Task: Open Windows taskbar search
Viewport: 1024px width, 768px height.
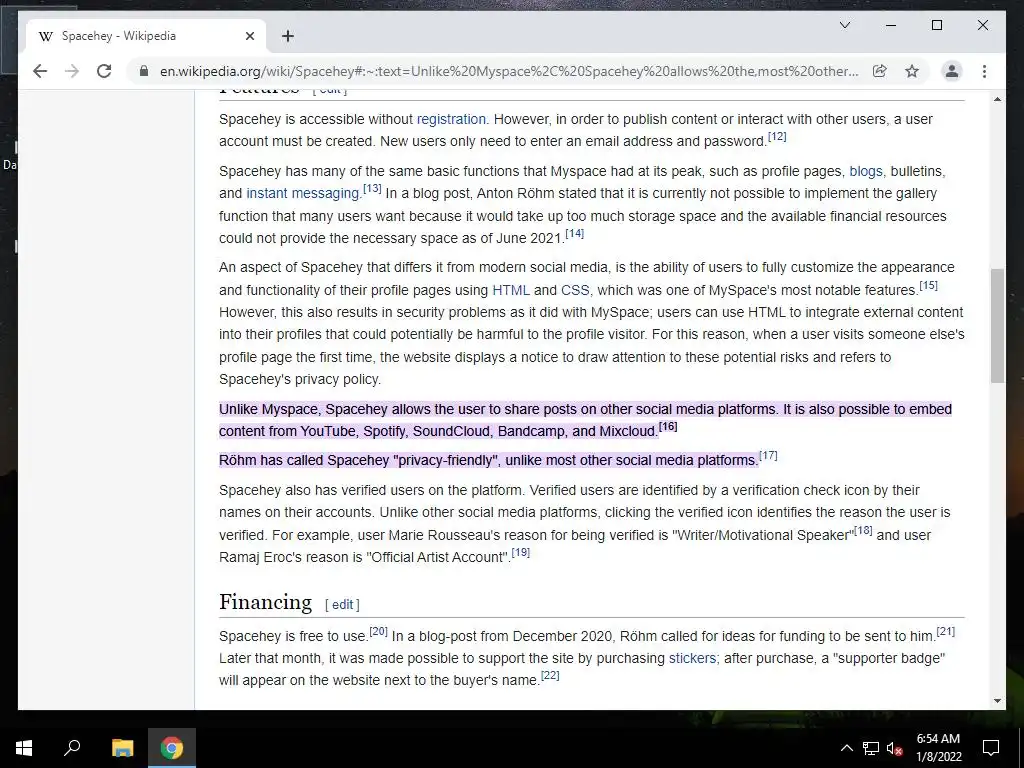Action: click(72, 748)
